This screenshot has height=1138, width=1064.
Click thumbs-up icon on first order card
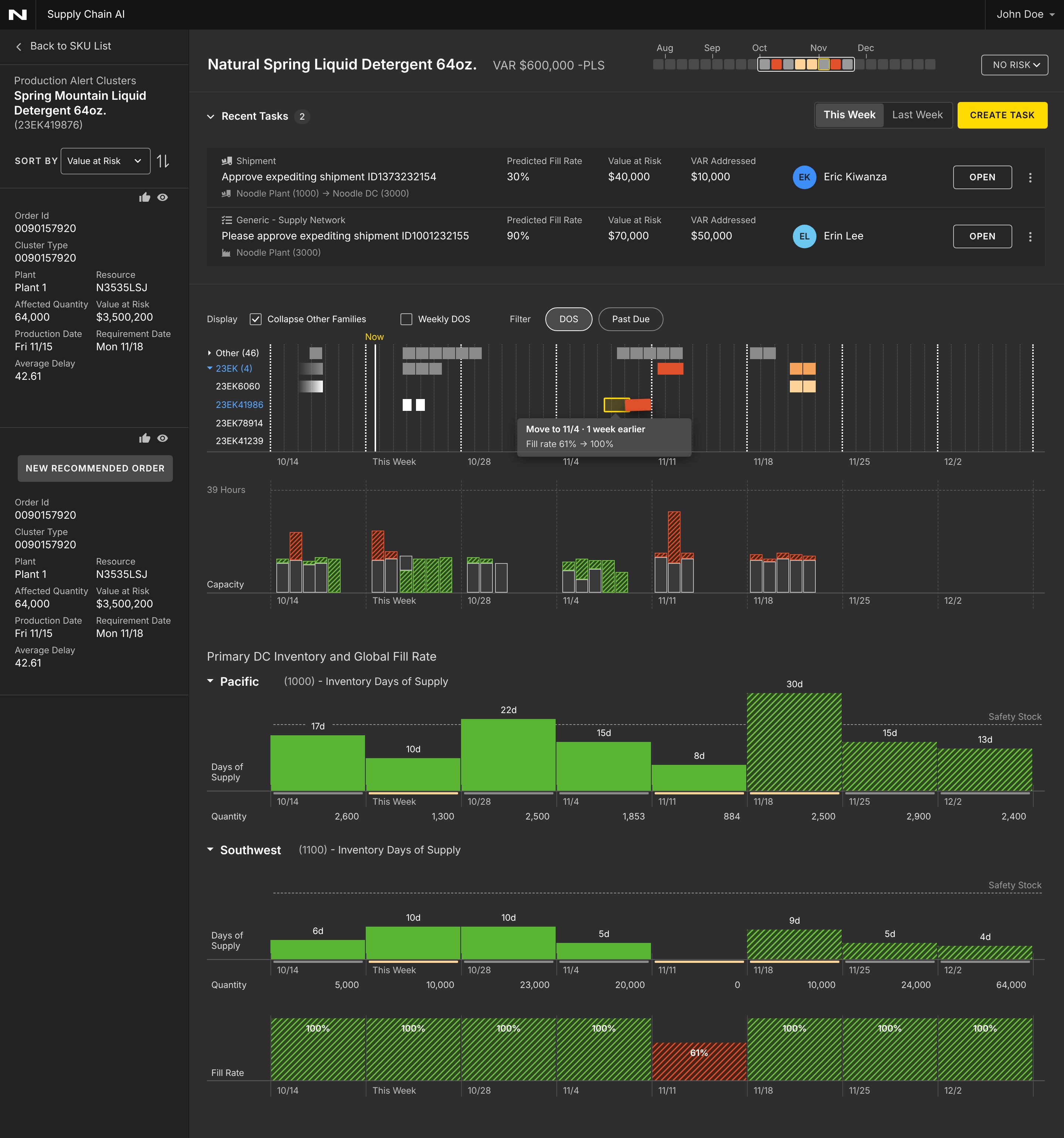[145, 198]
